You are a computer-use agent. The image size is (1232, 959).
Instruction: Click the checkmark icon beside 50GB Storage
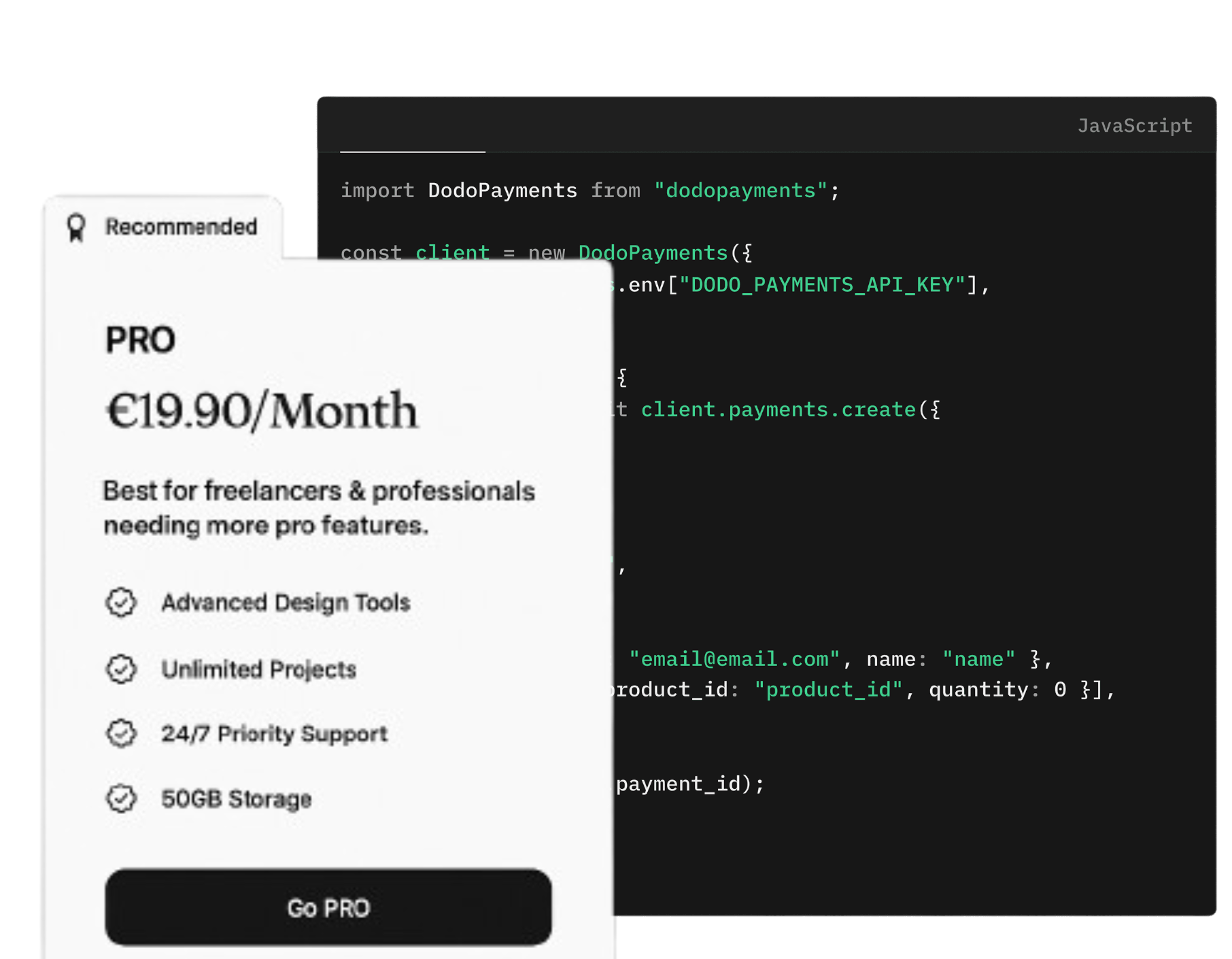point(121,798)
